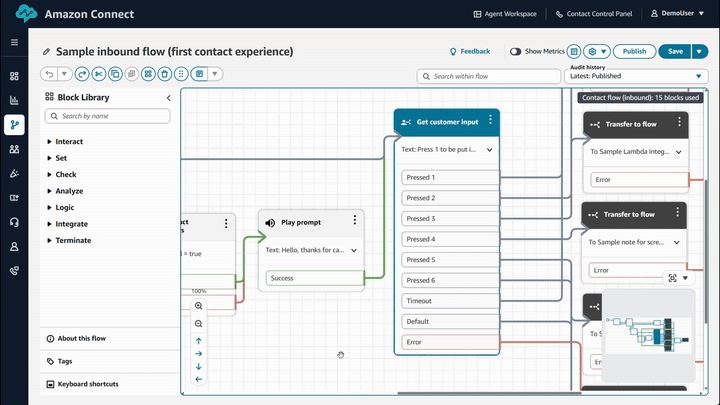Click the trash delete icon in toolbar
Viewport: 720px width, 405px height.
(x=164, y=74)
